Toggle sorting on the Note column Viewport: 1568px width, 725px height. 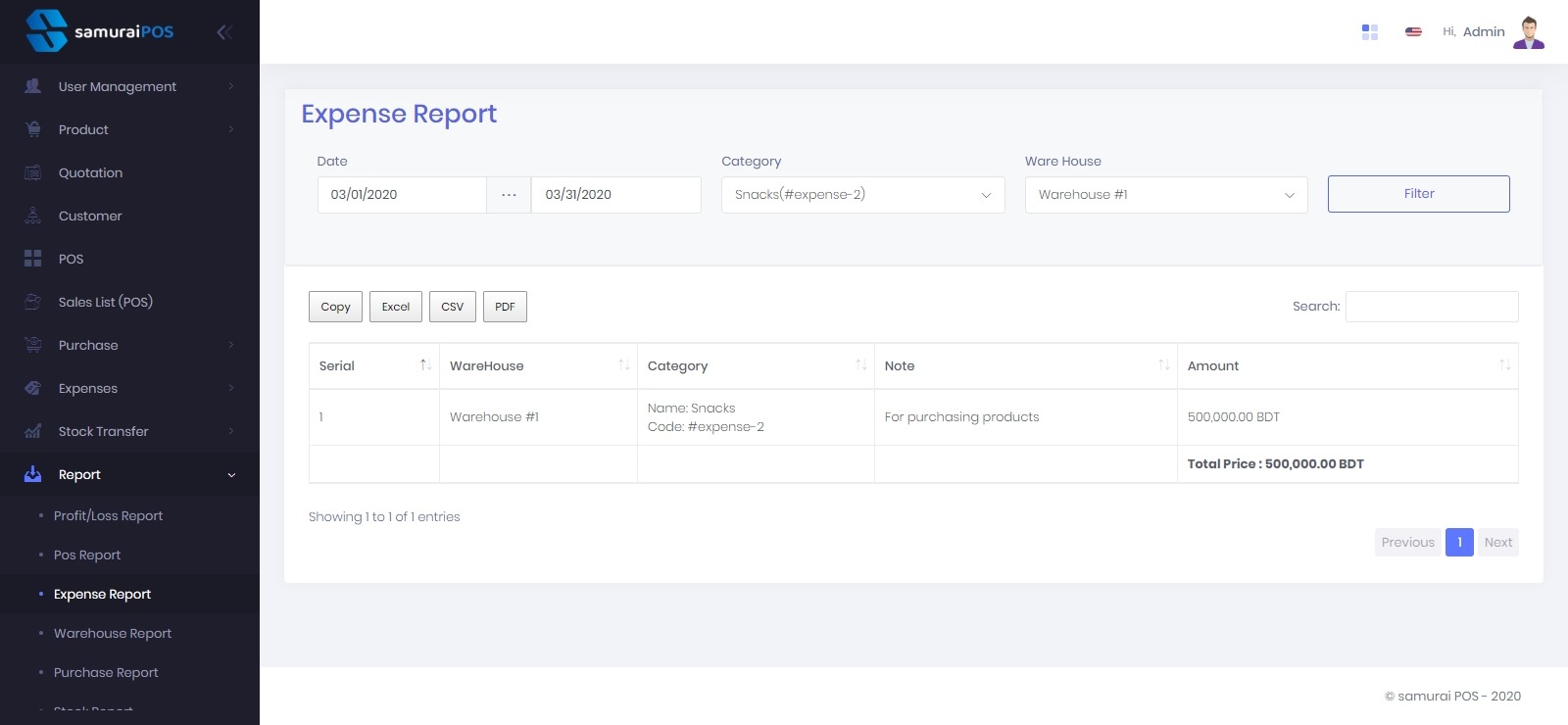1163,365
